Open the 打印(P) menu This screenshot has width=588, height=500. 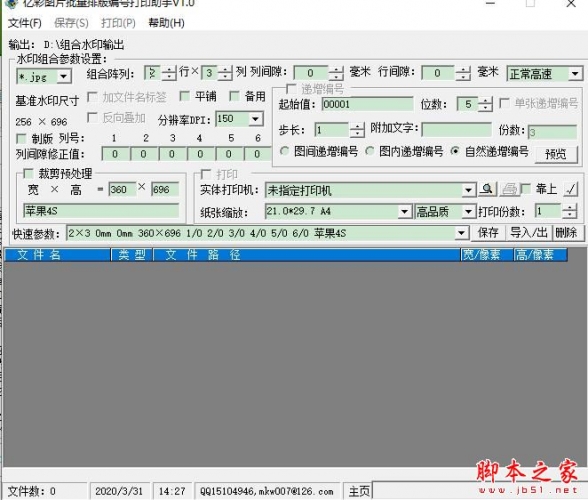coord(118,23)
